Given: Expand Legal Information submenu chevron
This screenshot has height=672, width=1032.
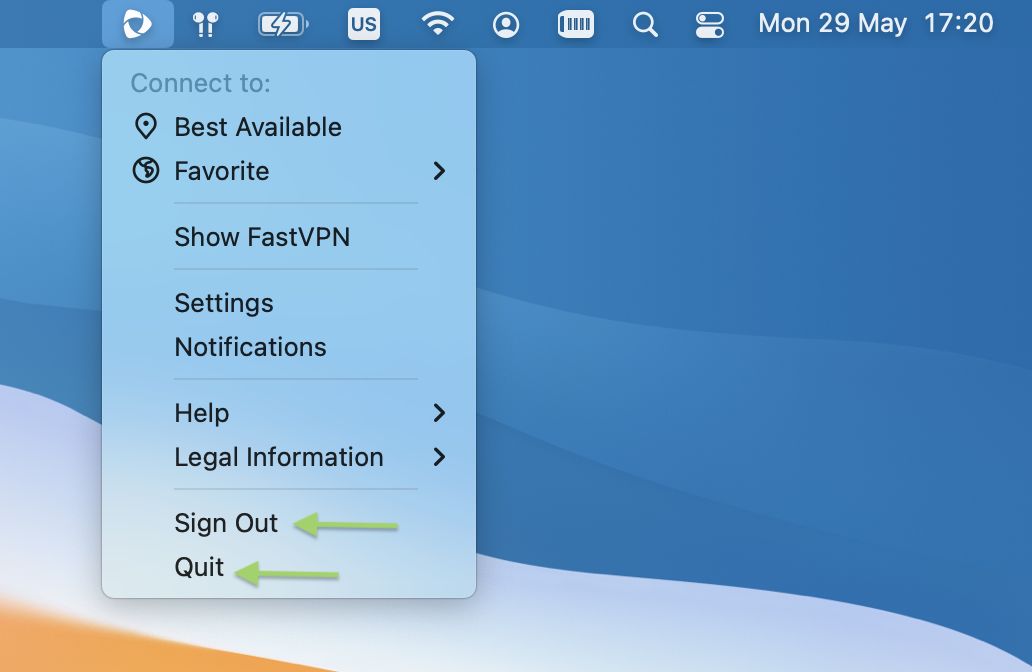Looking at the screenshot, I should (438, 457).
